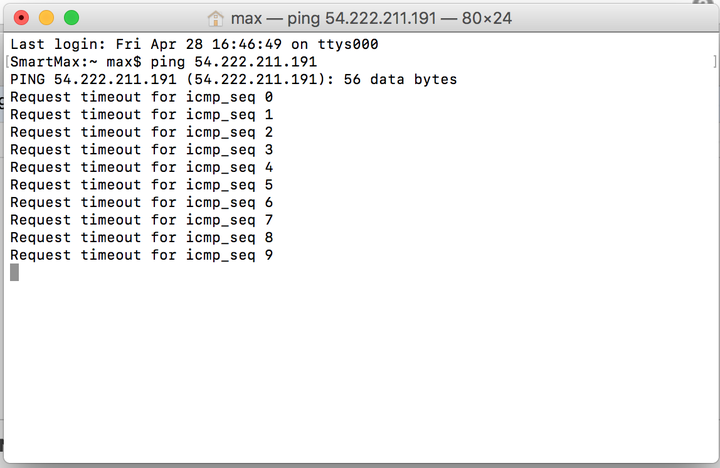
Task: Click the line ending in icmp_seq 2
Action: 141,132
